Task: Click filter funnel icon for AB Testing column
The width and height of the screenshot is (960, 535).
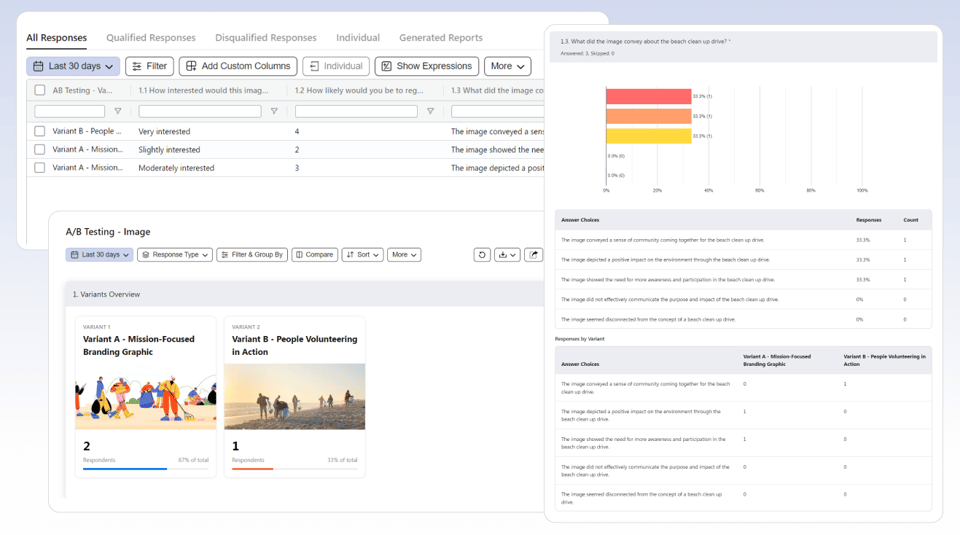Action: pos(118,111)
